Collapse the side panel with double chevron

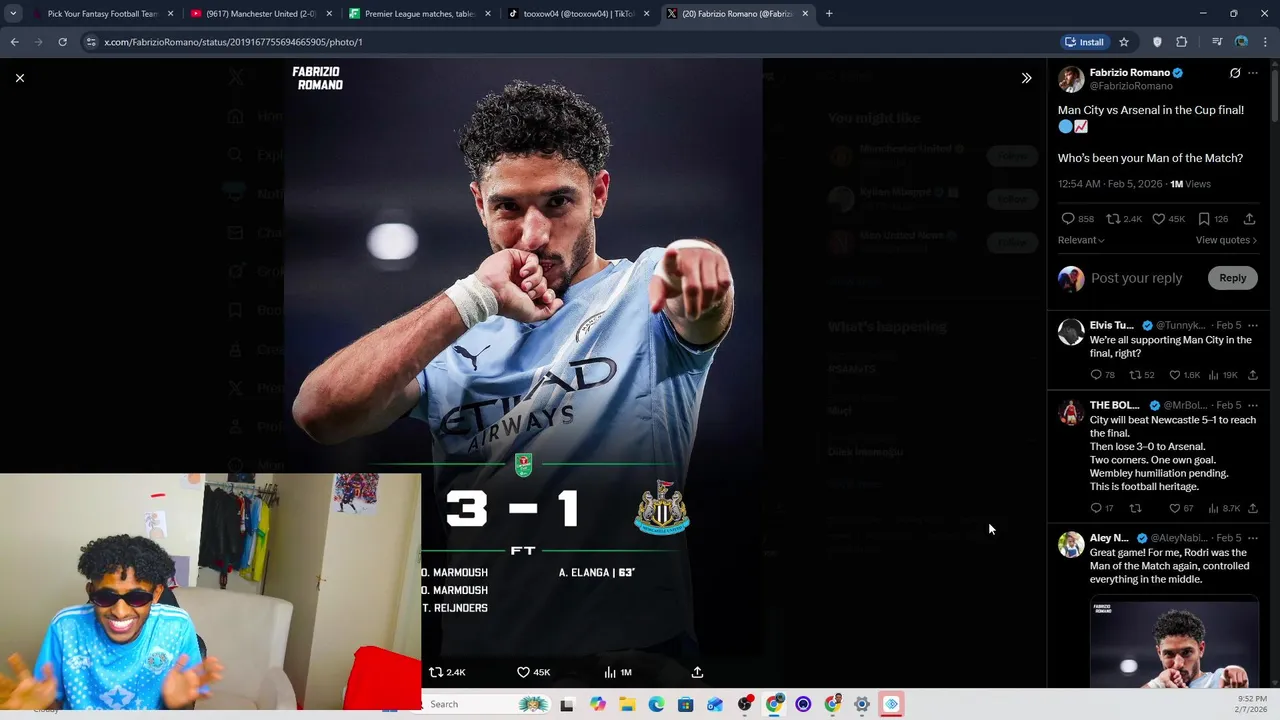click(x=1026, y=78)
